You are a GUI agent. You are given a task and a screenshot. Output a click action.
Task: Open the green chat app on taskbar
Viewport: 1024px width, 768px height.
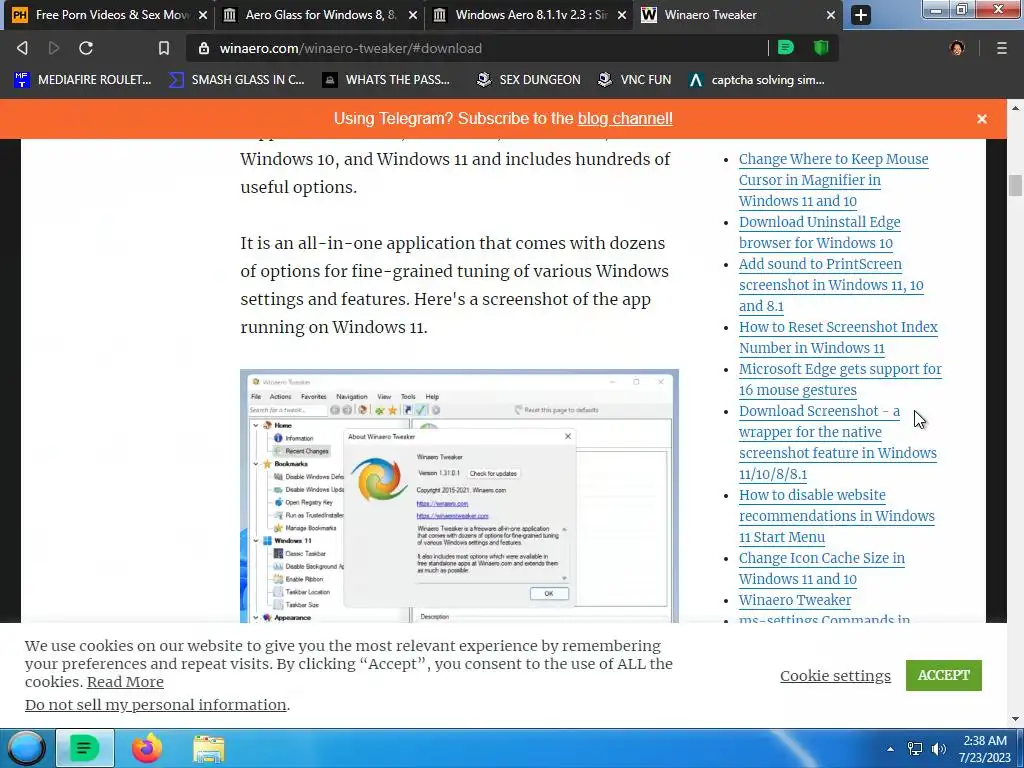pos(84,748)
